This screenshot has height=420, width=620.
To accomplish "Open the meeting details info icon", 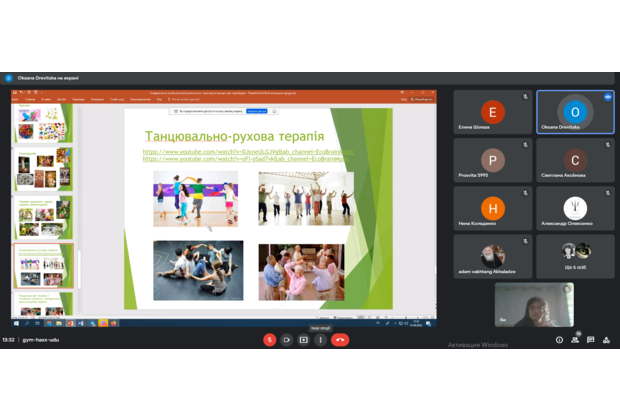I will (x=559, y=340).
